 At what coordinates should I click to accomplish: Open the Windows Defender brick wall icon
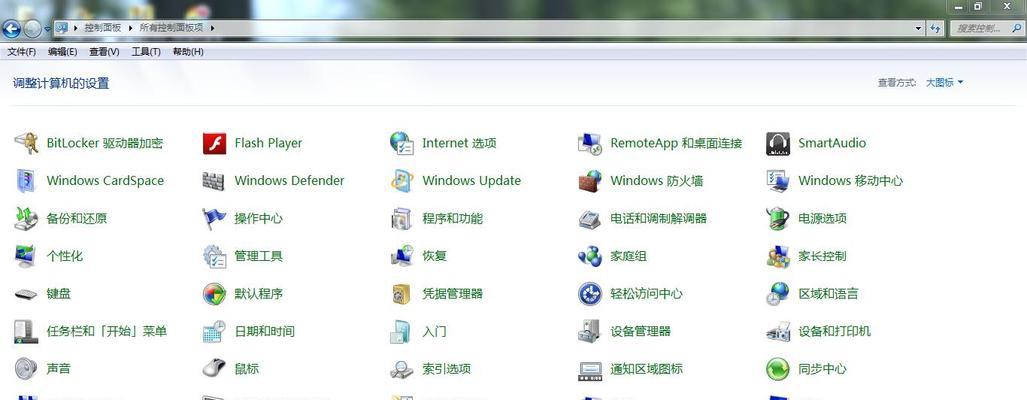tap(214, 181)
